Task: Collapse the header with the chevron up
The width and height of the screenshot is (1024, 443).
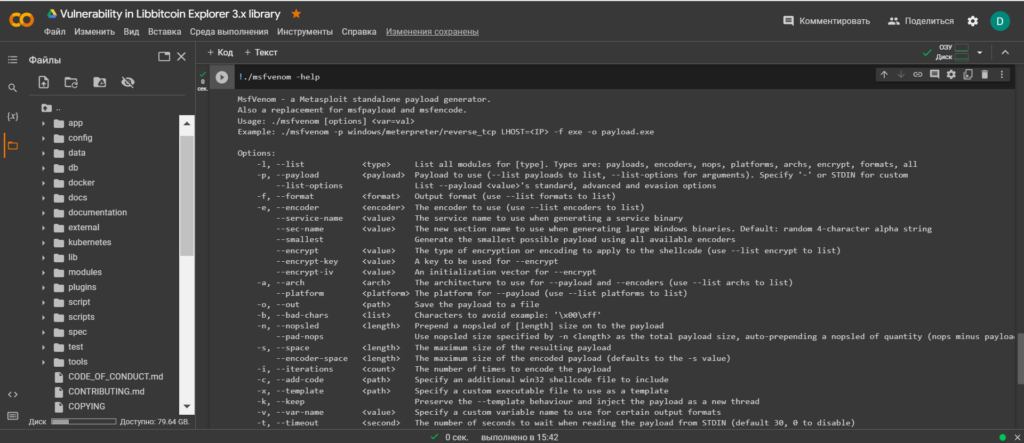Action: click(1005, 52)
